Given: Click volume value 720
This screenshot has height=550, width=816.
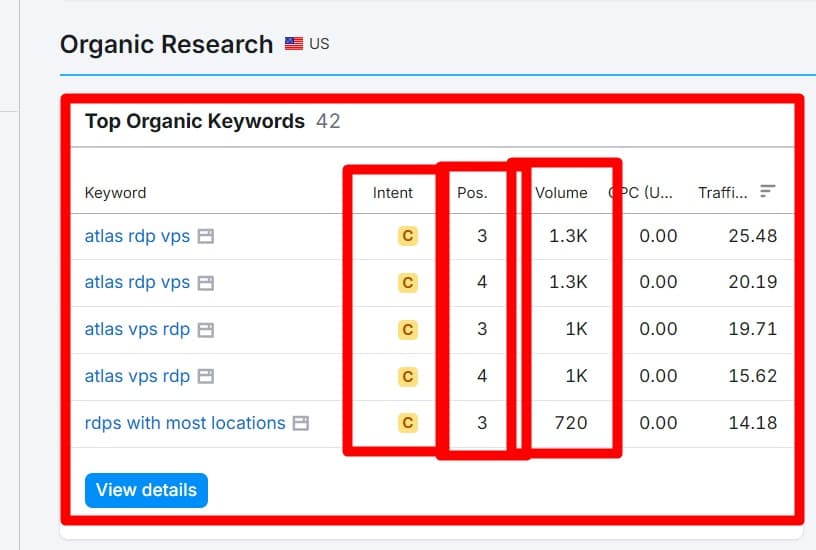Looking at the screenshot, I should click(571, 423).
